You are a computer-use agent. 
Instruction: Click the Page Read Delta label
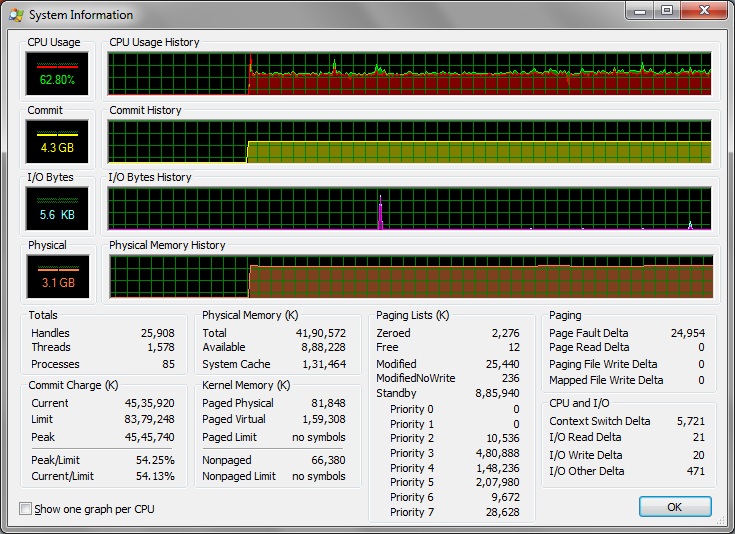pos(589,347)
